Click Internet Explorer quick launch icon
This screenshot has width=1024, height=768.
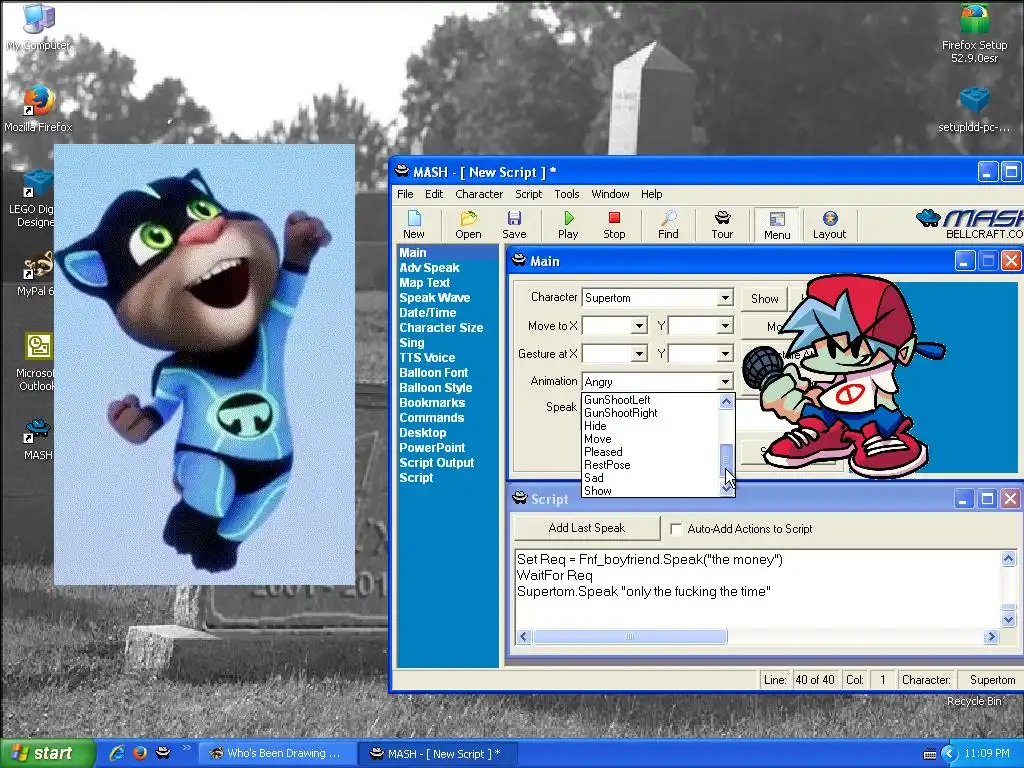pos(118,753)
